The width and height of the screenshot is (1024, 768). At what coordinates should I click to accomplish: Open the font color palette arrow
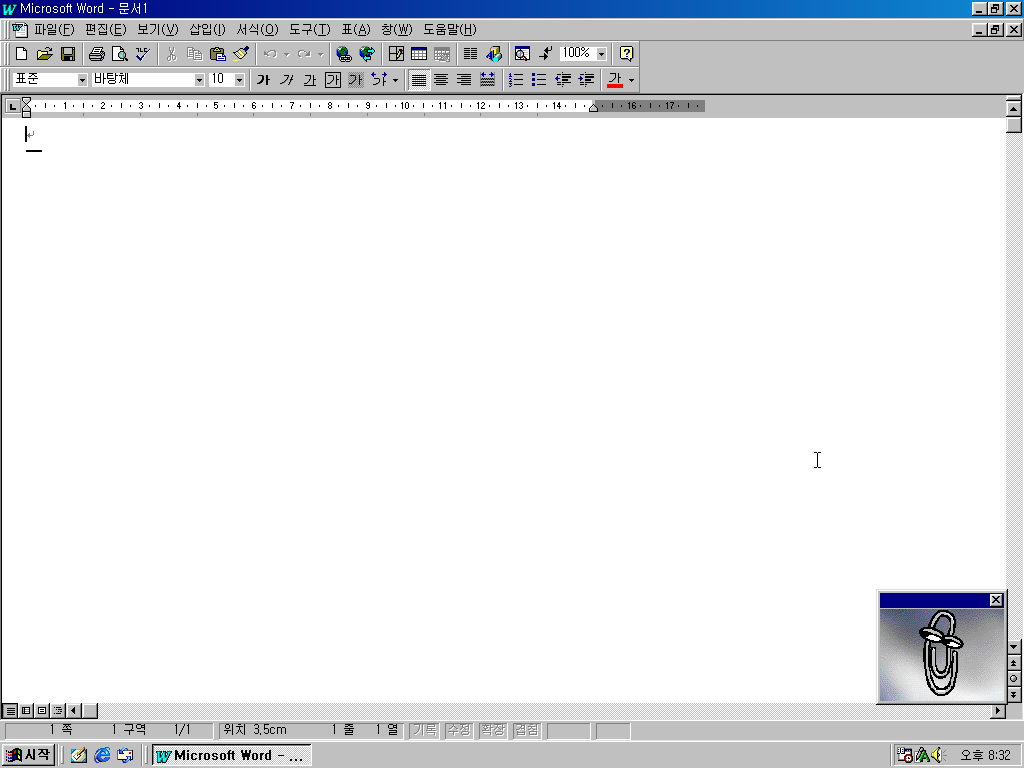click(631, 80)
